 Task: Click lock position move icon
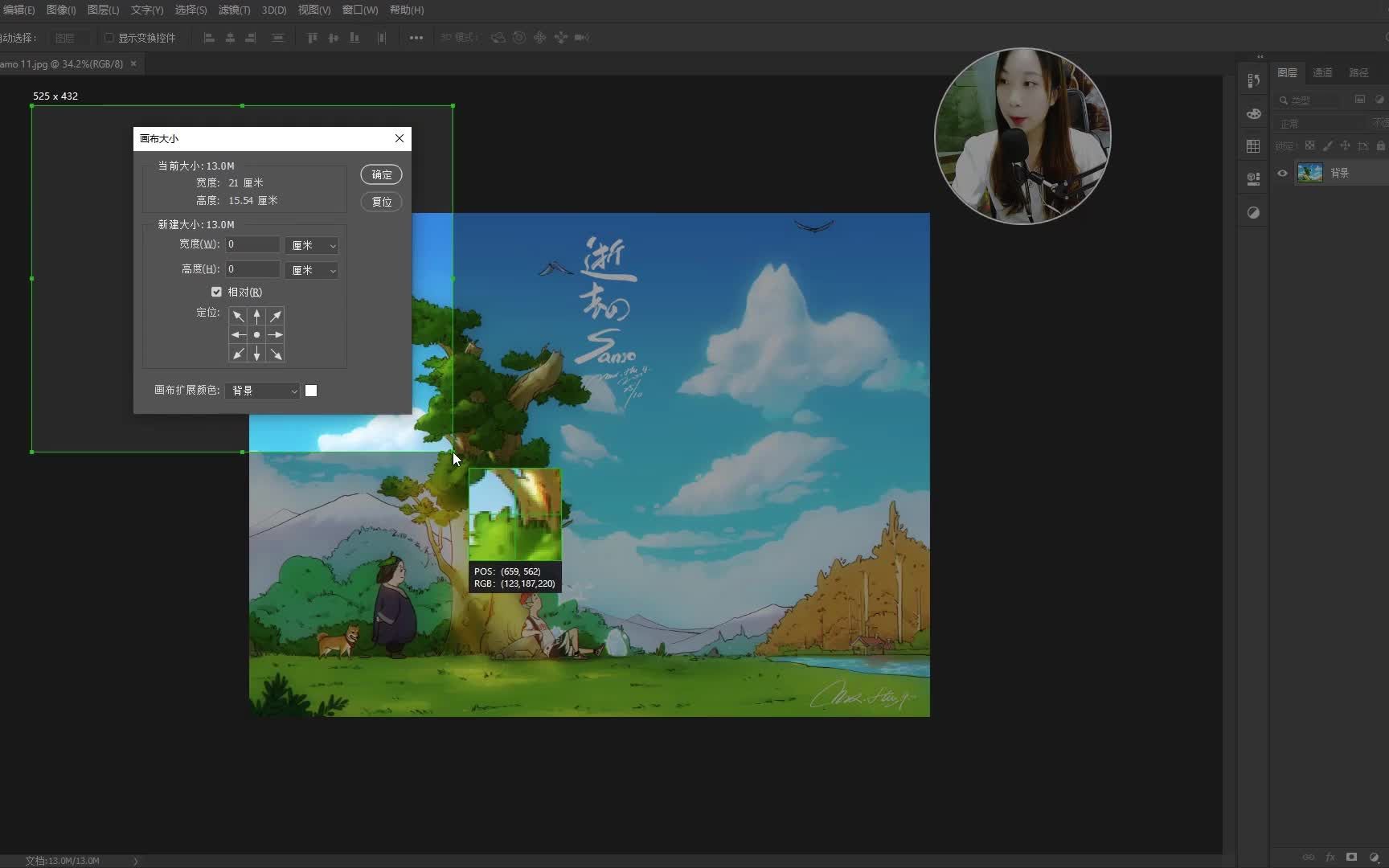point(1345,146)
